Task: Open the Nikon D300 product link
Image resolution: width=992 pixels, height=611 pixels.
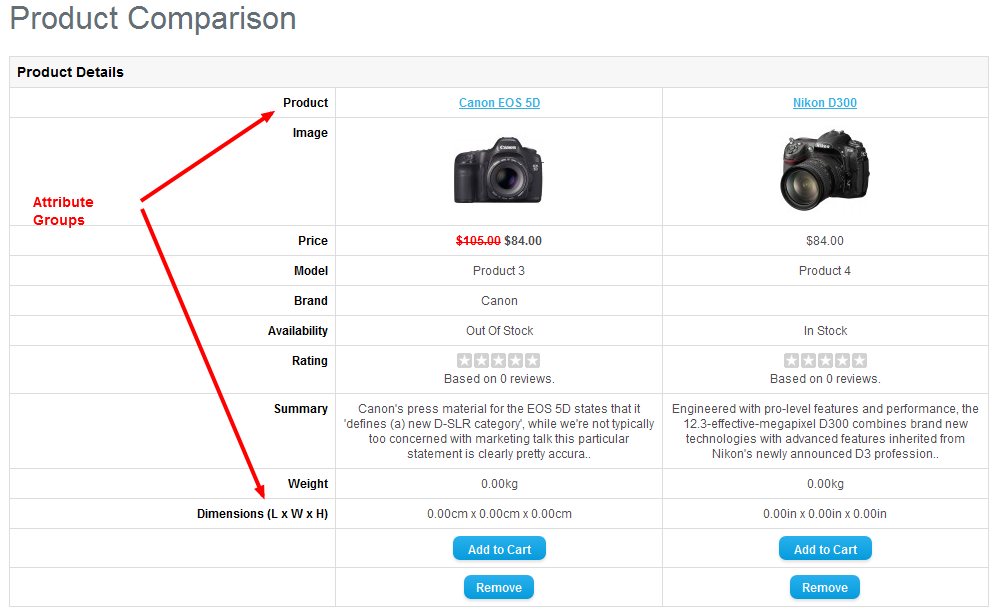Action: coord(825,103)
